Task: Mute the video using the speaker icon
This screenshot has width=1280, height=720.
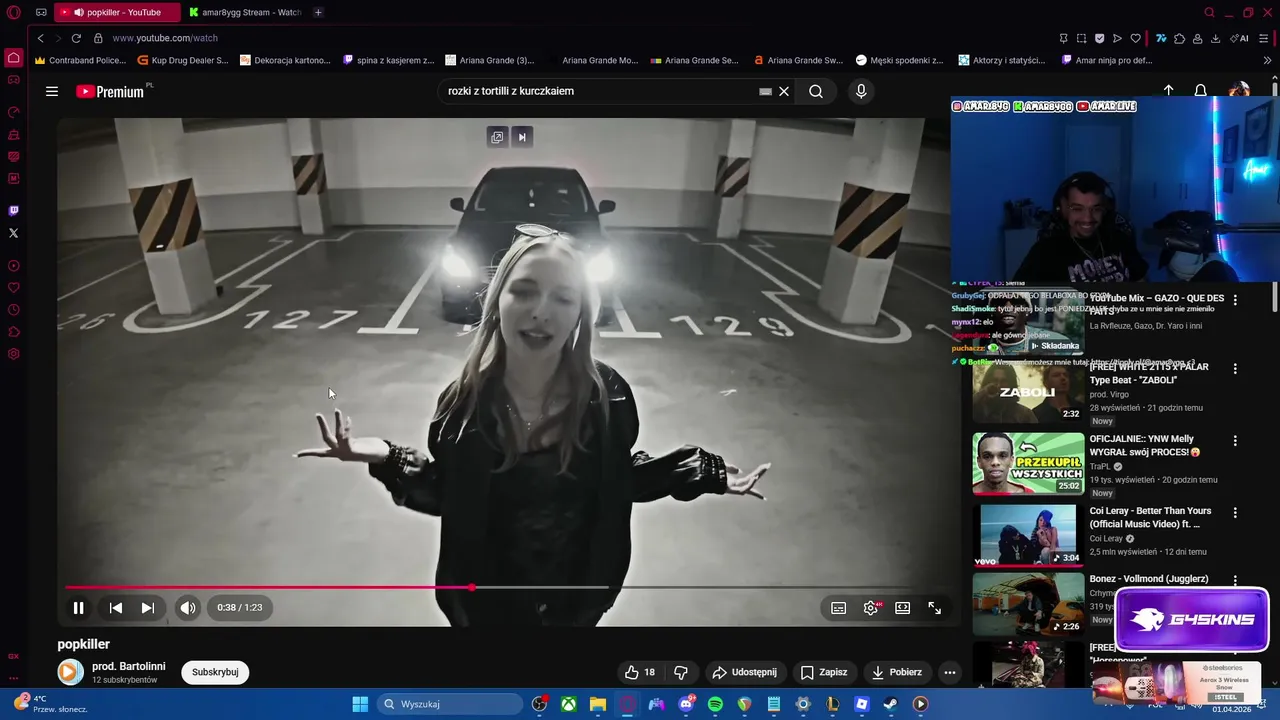Action: tap(188, 608)
